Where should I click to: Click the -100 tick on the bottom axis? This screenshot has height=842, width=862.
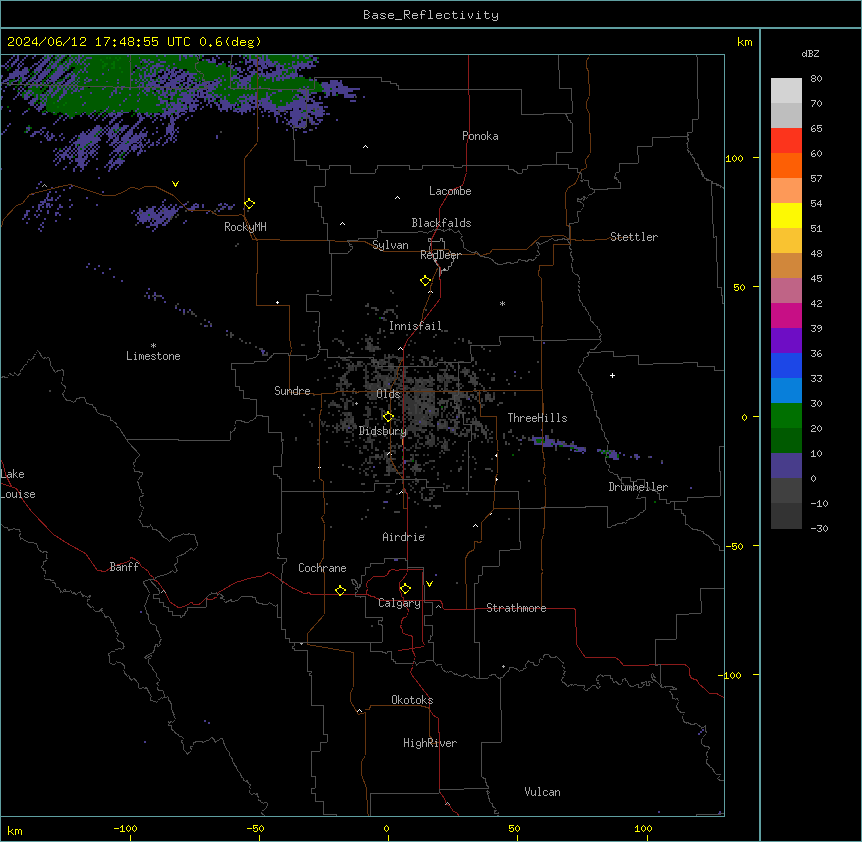click(125, 828)
